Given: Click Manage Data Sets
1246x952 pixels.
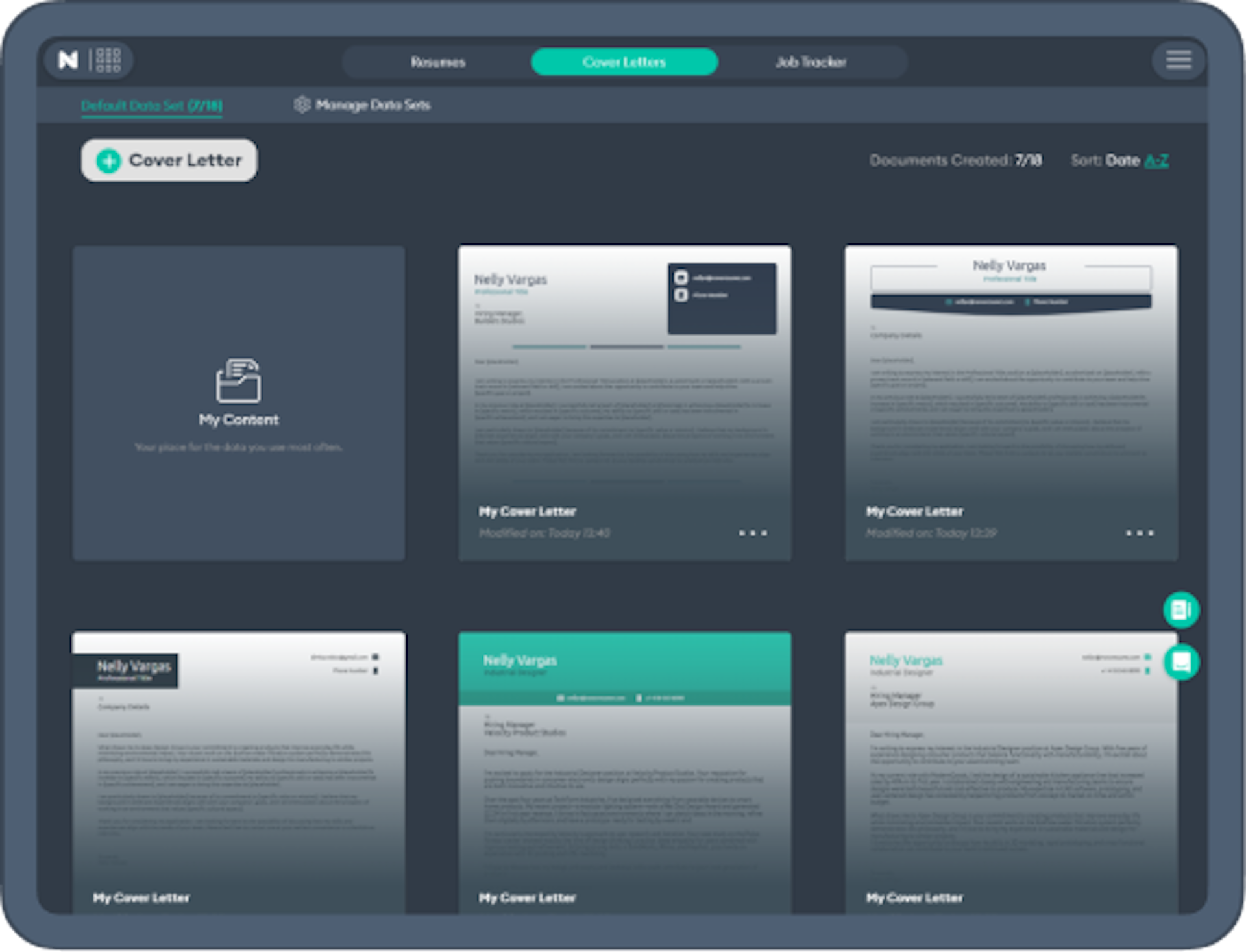Looking at the screenshot, I should tap(373, 104).
